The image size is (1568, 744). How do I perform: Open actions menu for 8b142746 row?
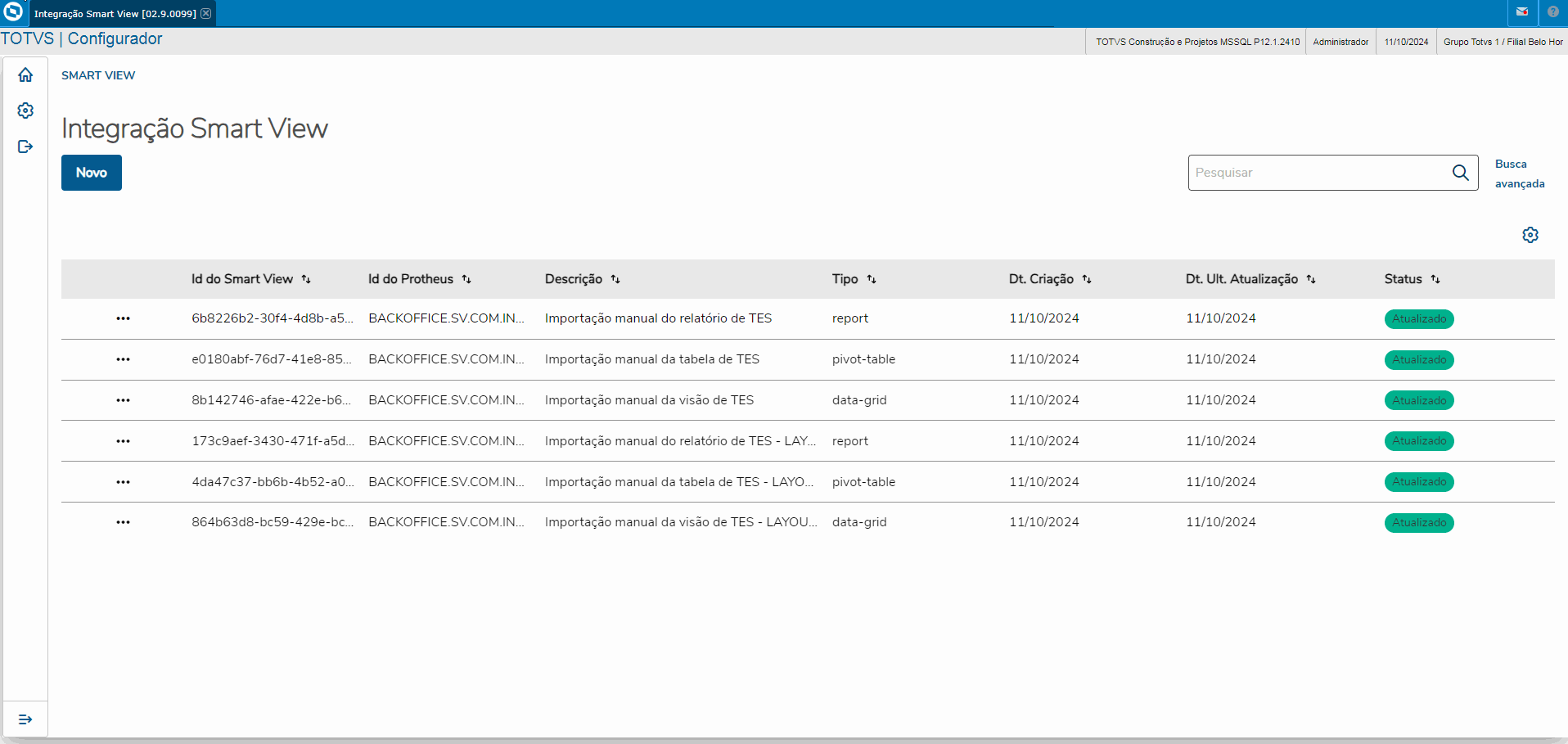click(x=123, y=400)
